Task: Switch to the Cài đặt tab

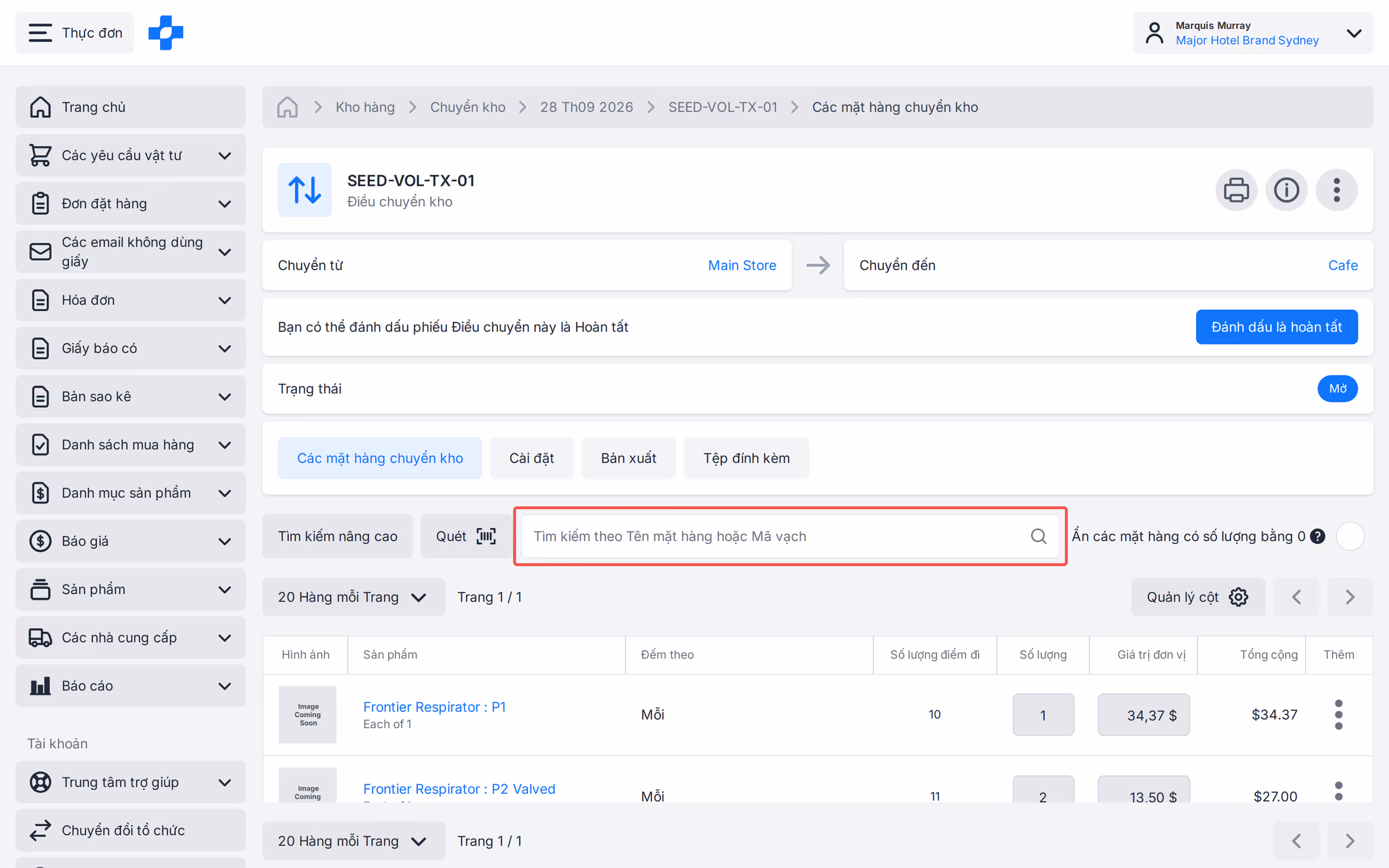Action: coord(532,458)
